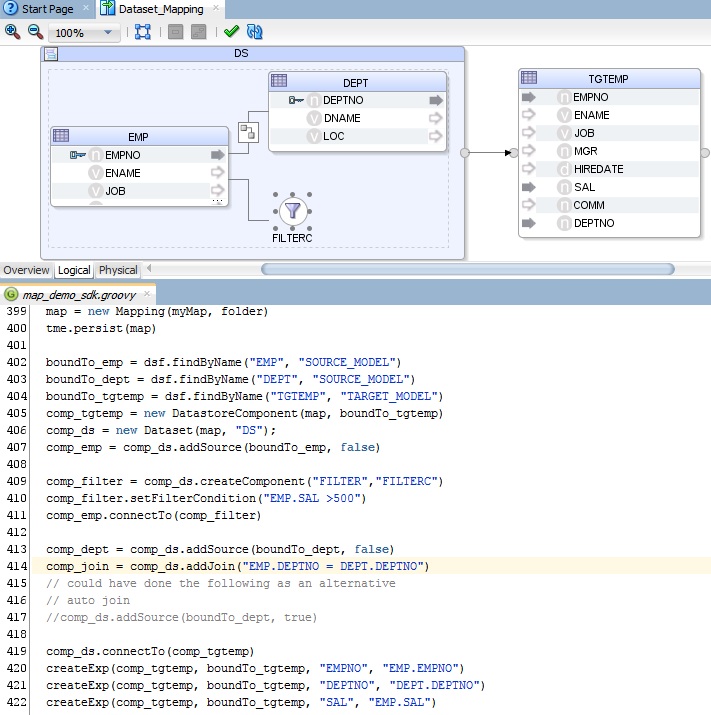Close the Dataset_Mapping tab
Viewport: 711px width, 715px height.
point(216,9)
